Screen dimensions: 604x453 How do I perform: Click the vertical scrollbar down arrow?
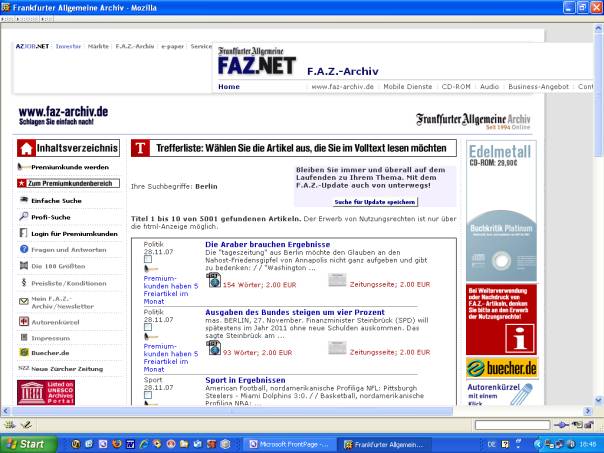pos(599,400)
